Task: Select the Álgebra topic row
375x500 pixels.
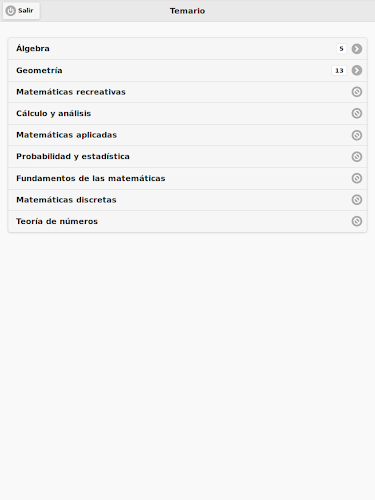Action: point(187,49)
